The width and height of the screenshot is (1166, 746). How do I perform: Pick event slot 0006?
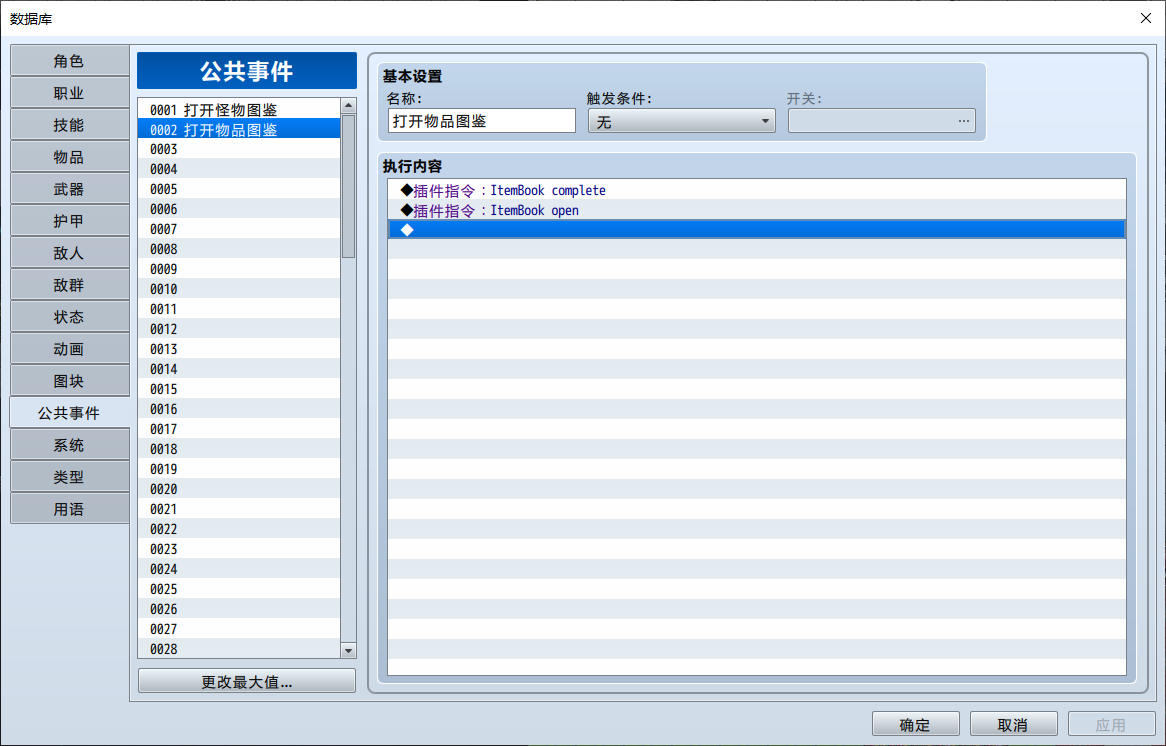[x=239, y=210]
